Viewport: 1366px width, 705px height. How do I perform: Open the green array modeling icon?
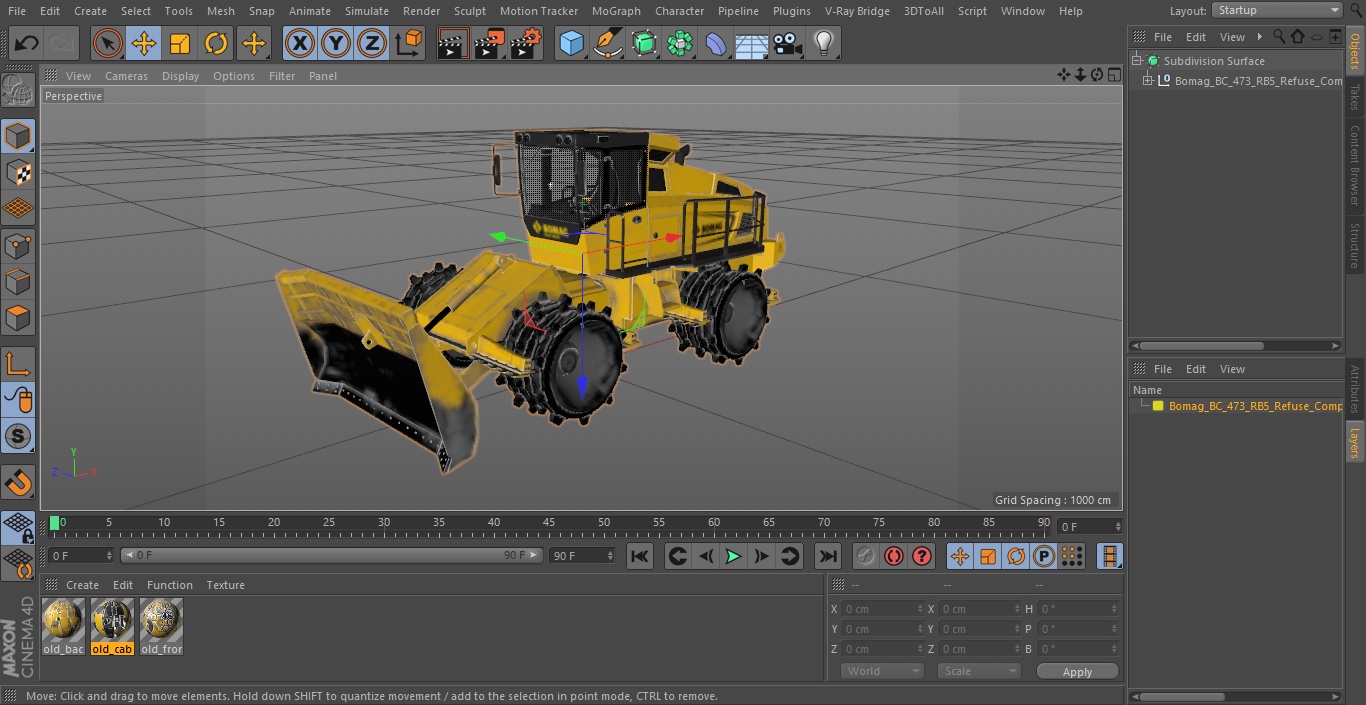(680, 43)
